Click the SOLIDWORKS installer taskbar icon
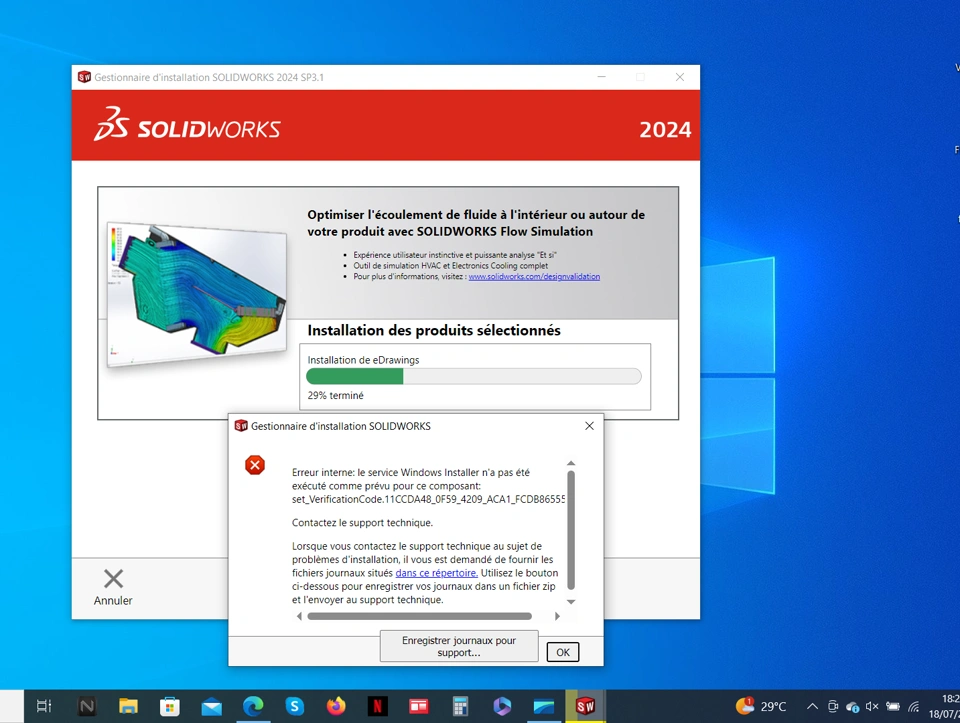 [x=585, y=706]
